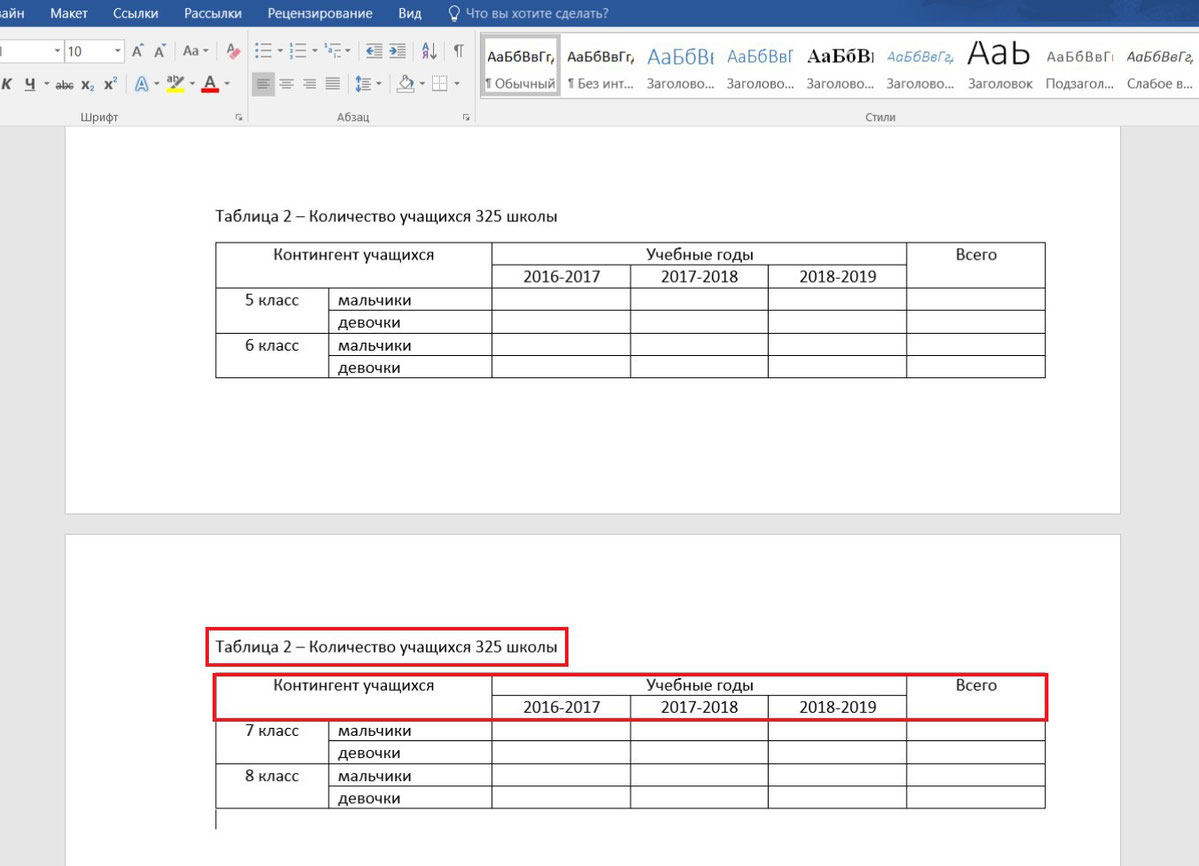Open the Рецензирование tab
This screenshot has width=1199, height=866.
[x=320, y=14]
